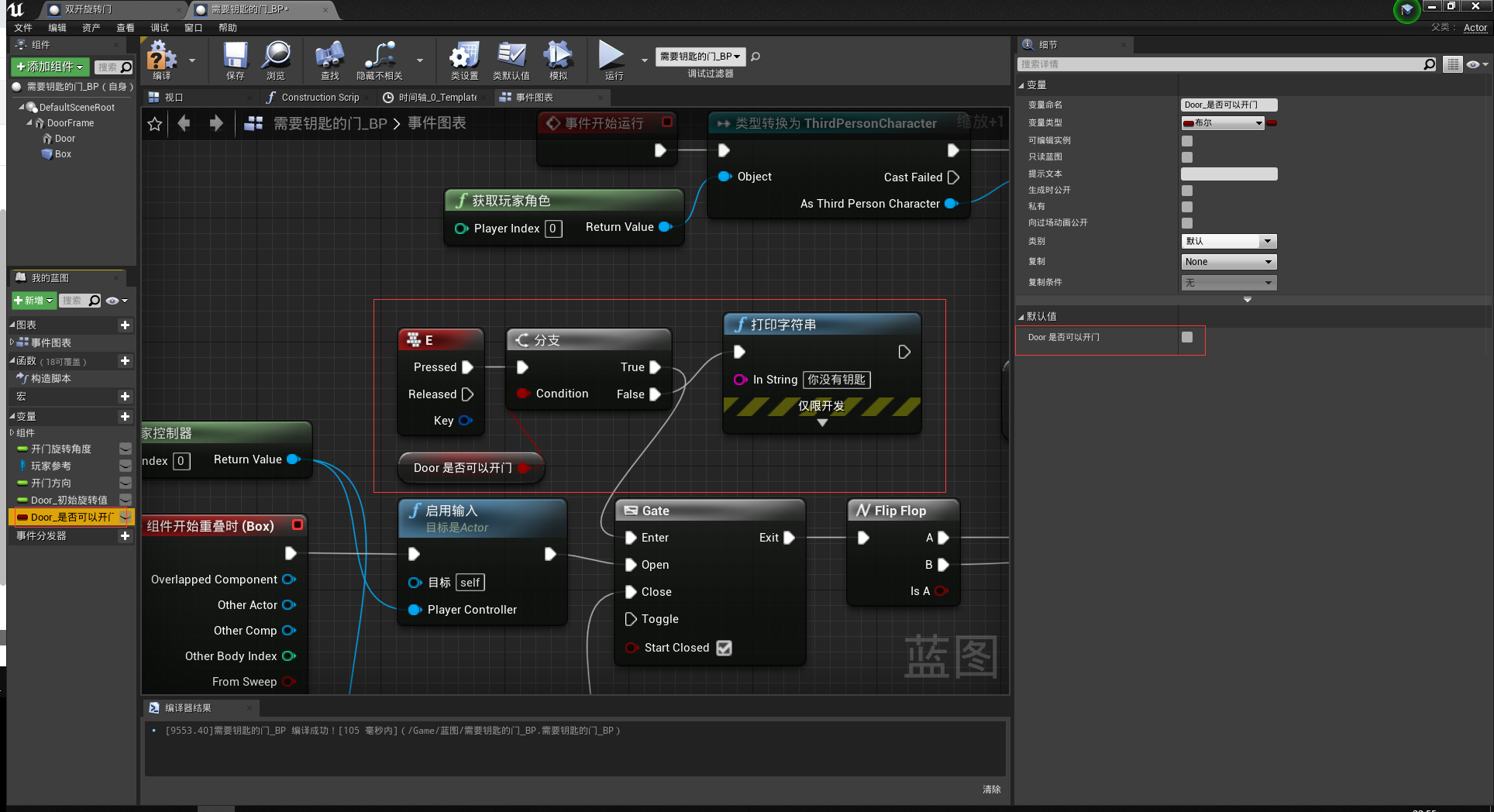Click the favorite star icon in graph
This screenshot has width=1494, height=812.
[155, 124]
